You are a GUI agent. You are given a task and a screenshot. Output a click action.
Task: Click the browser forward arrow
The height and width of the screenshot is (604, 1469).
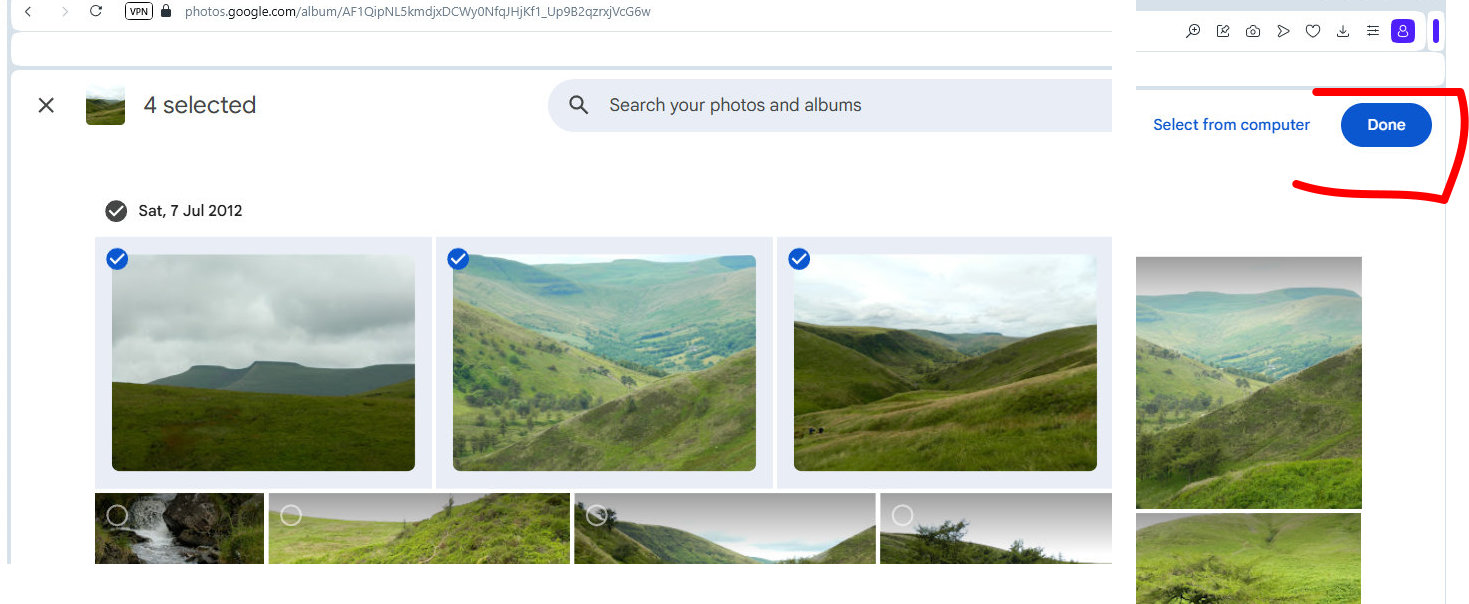click(64, 11)
